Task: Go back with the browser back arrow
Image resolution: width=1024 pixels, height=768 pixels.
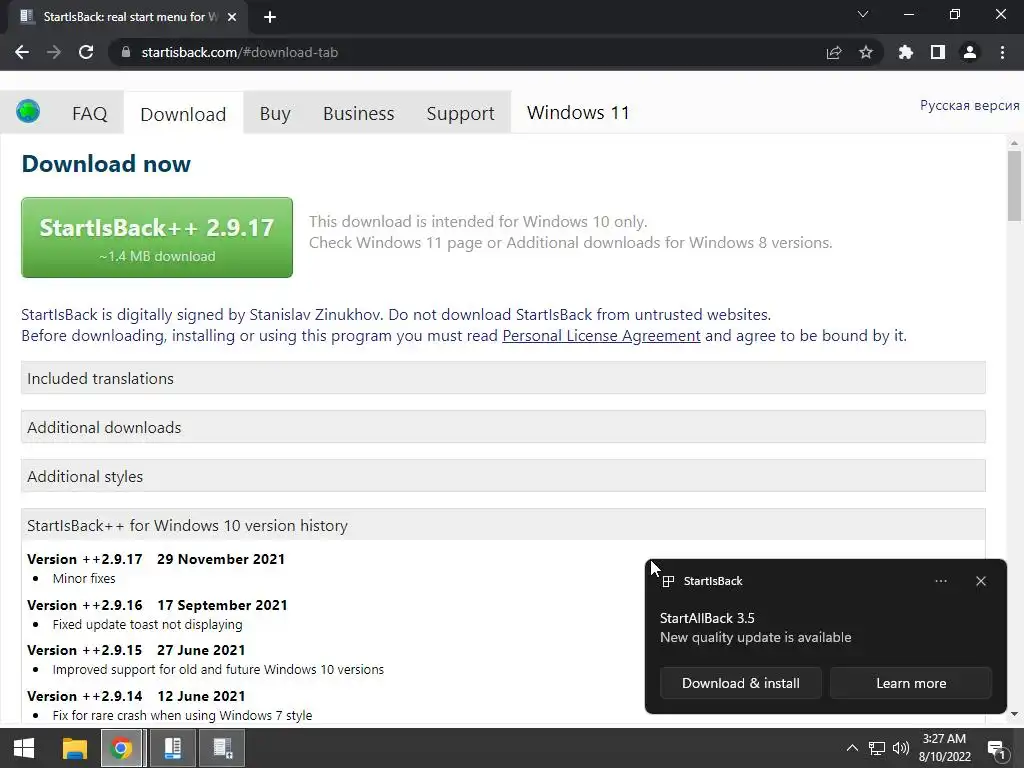Action: pyautogui.click(x=22, y=52)
